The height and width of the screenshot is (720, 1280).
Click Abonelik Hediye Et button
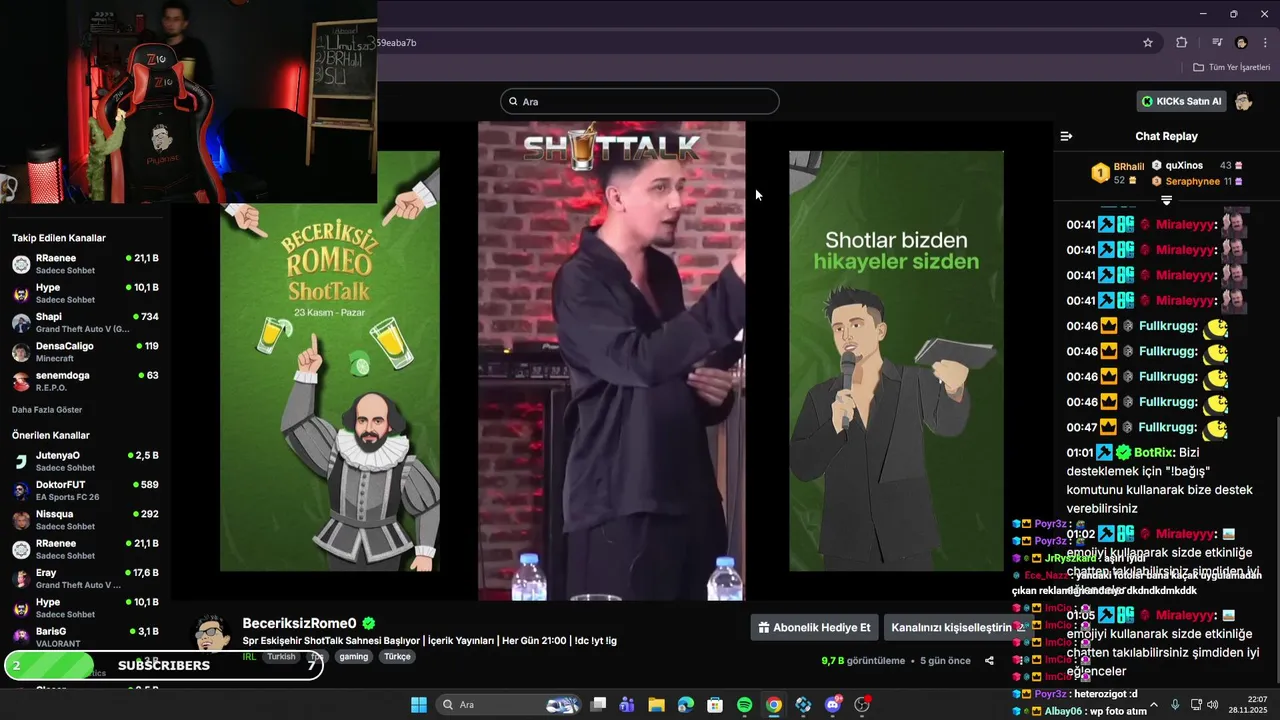coord(814,628)
